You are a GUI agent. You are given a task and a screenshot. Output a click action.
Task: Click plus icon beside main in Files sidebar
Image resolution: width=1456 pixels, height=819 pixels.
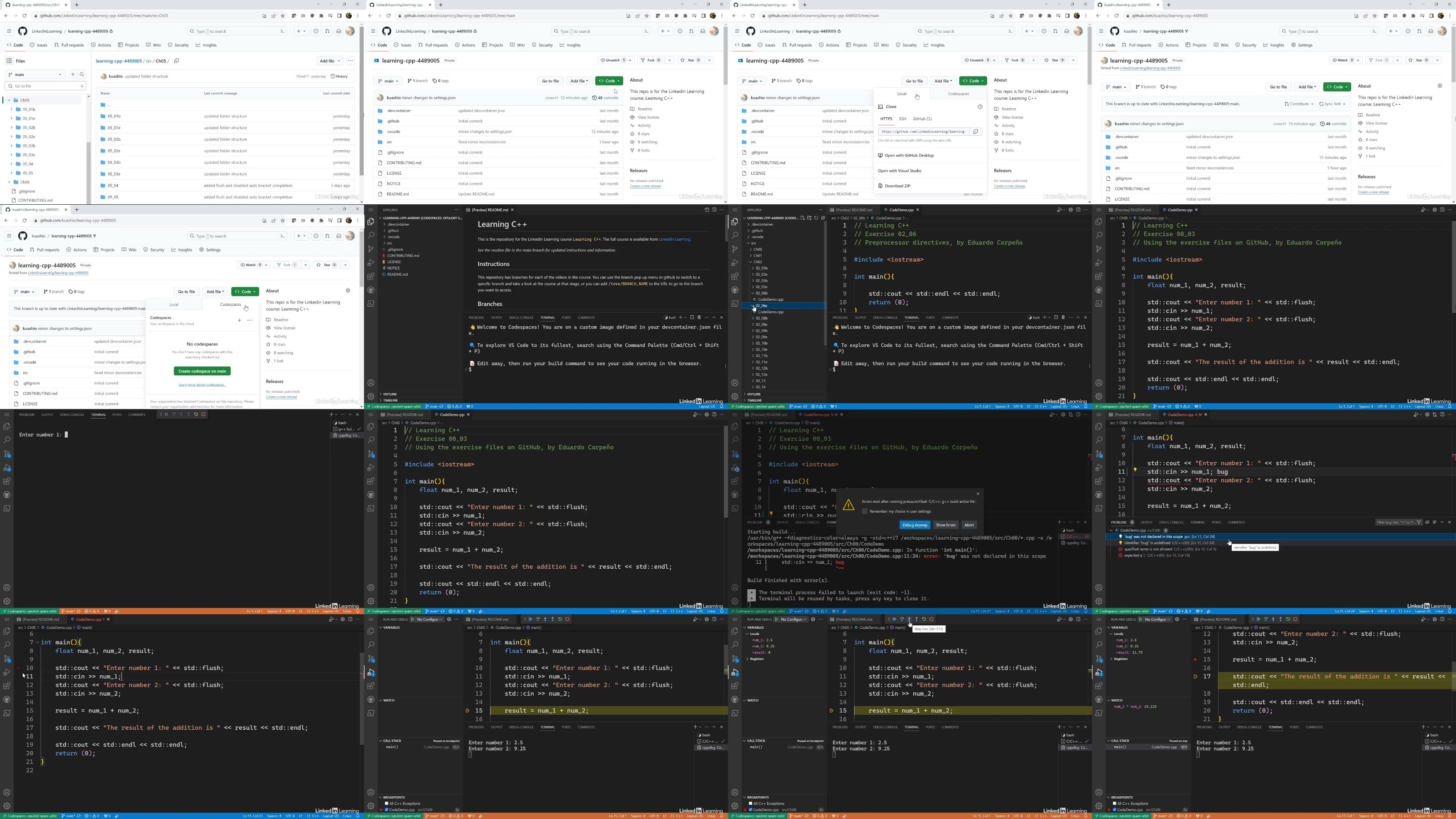[x=72, y=74]
